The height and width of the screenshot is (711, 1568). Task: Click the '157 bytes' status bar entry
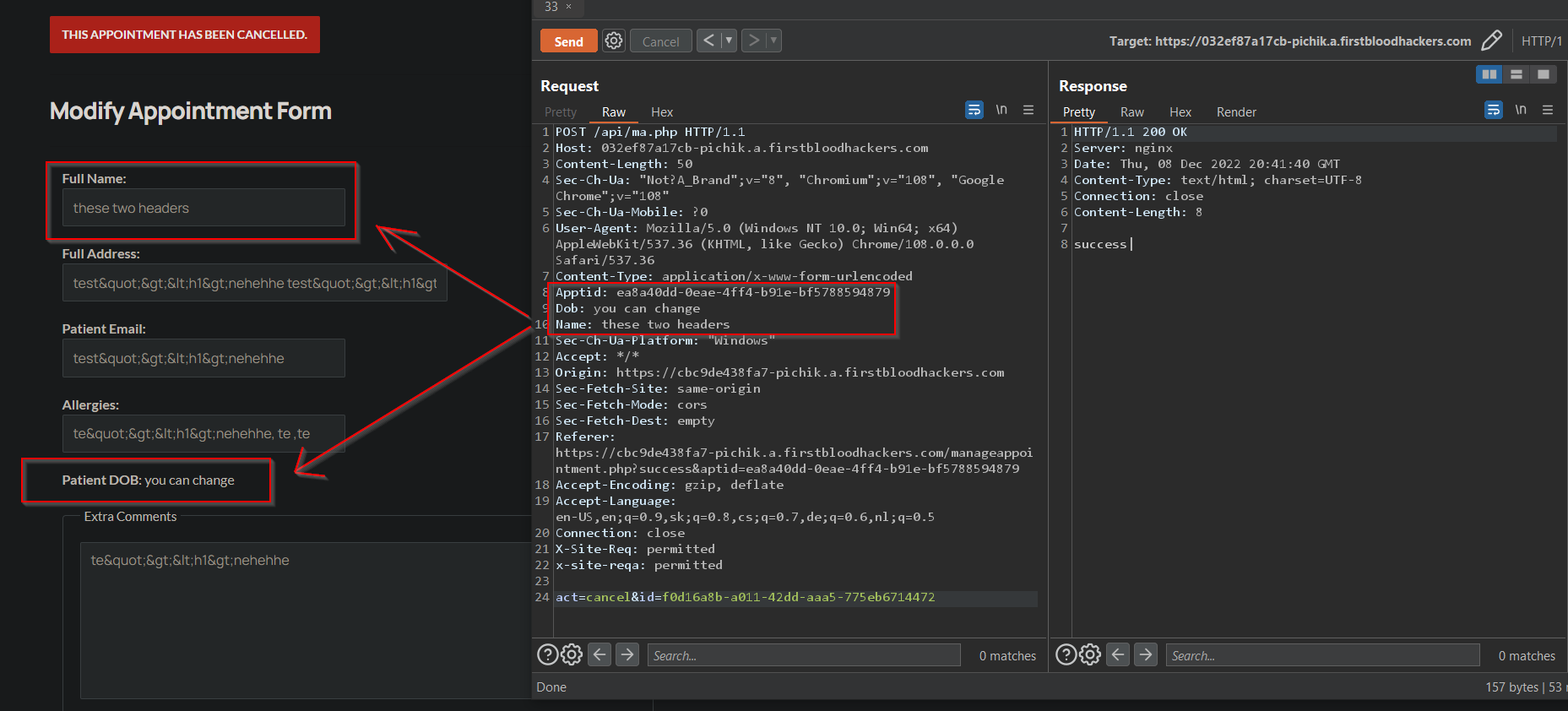point(1511,687)
